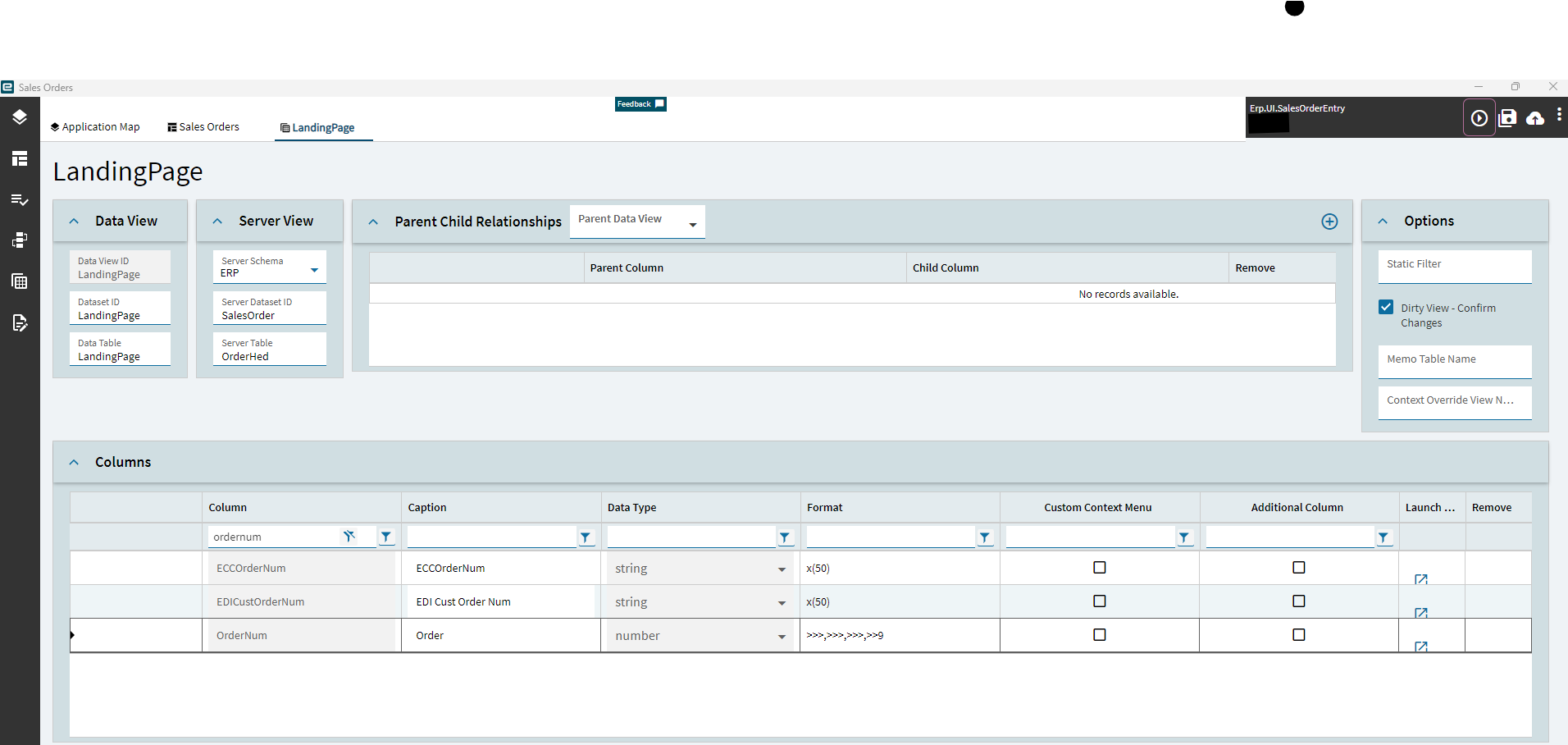Uncheck Dirty View - Confirm Changes checkbox
The width and height of the screenshot is (1568, 745).
(x=1386, y=308)
